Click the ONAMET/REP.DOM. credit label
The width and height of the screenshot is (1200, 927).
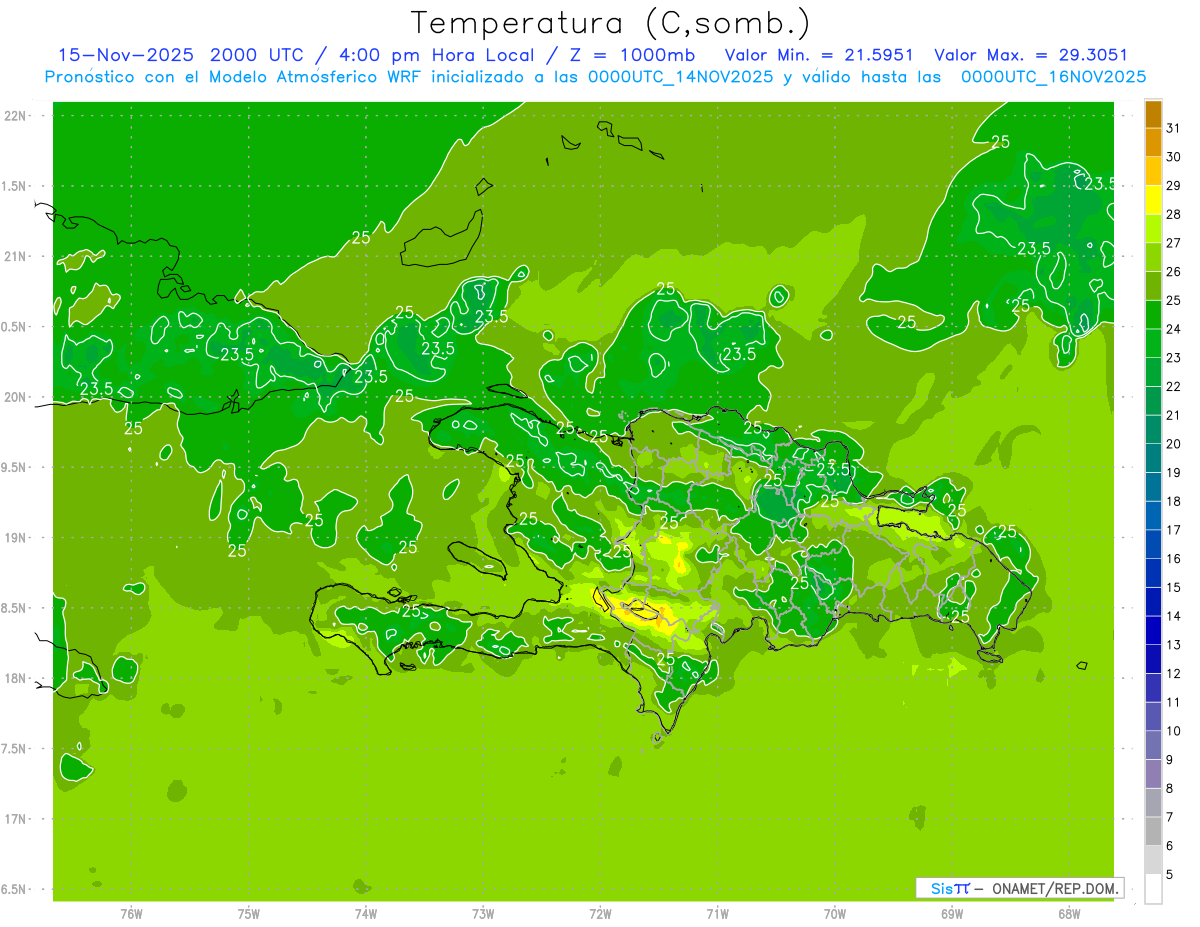1056,888
